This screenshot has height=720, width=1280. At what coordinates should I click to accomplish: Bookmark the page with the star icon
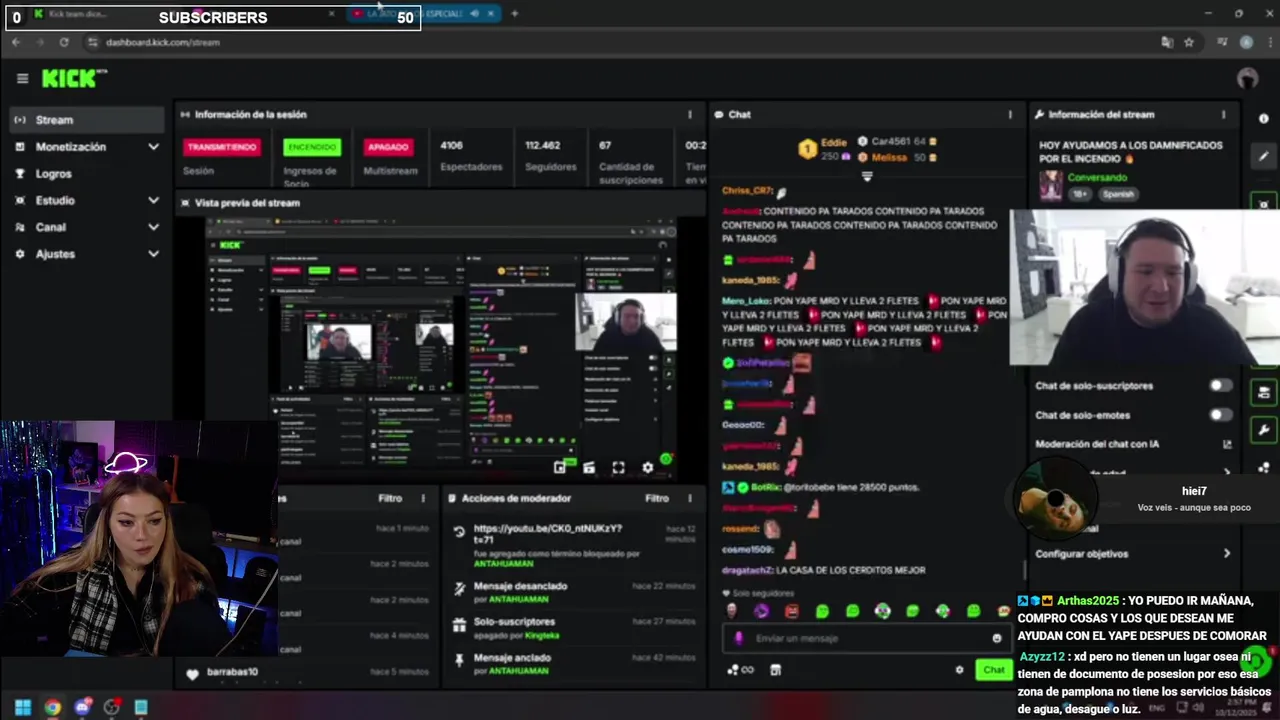[x=1189, y=42]
